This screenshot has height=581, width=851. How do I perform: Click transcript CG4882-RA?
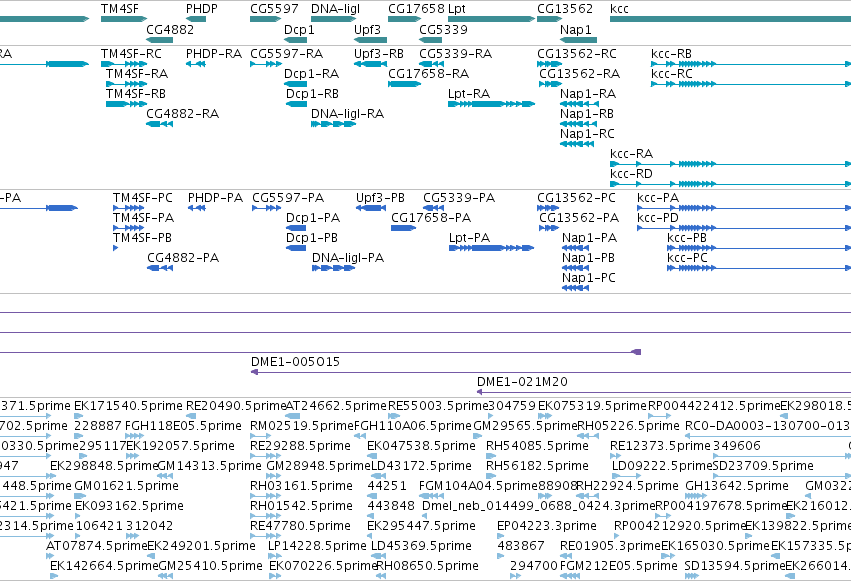point(160,124)
